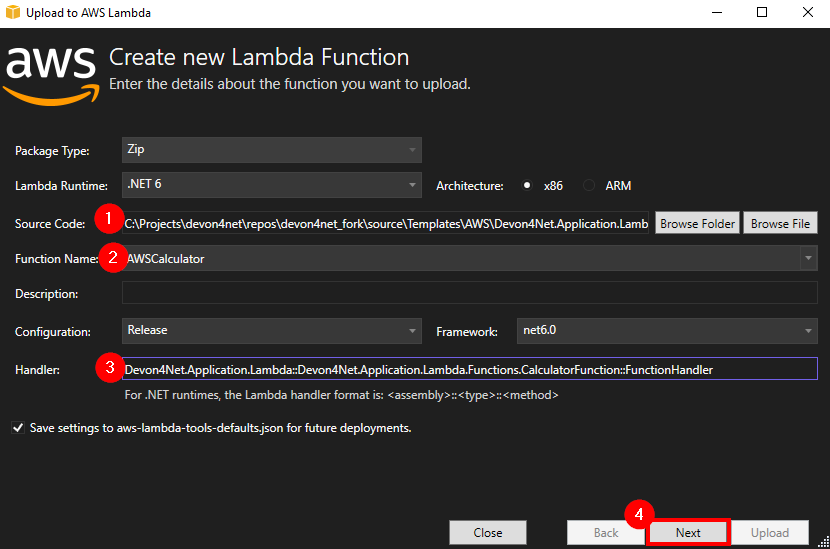Minimize the Upload to AWS Lambda window

[x=717, y=12]
